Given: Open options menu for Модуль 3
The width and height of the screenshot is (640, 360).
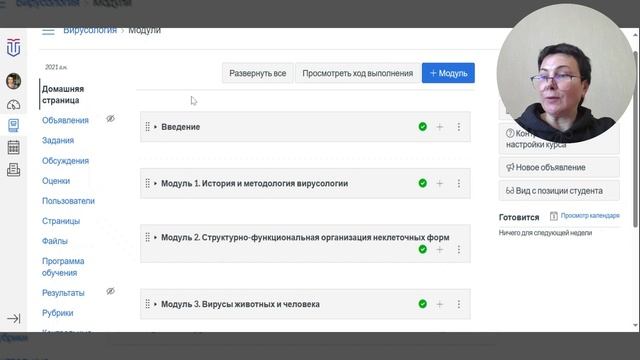Looking at the screenshot, I should (459, 304).
